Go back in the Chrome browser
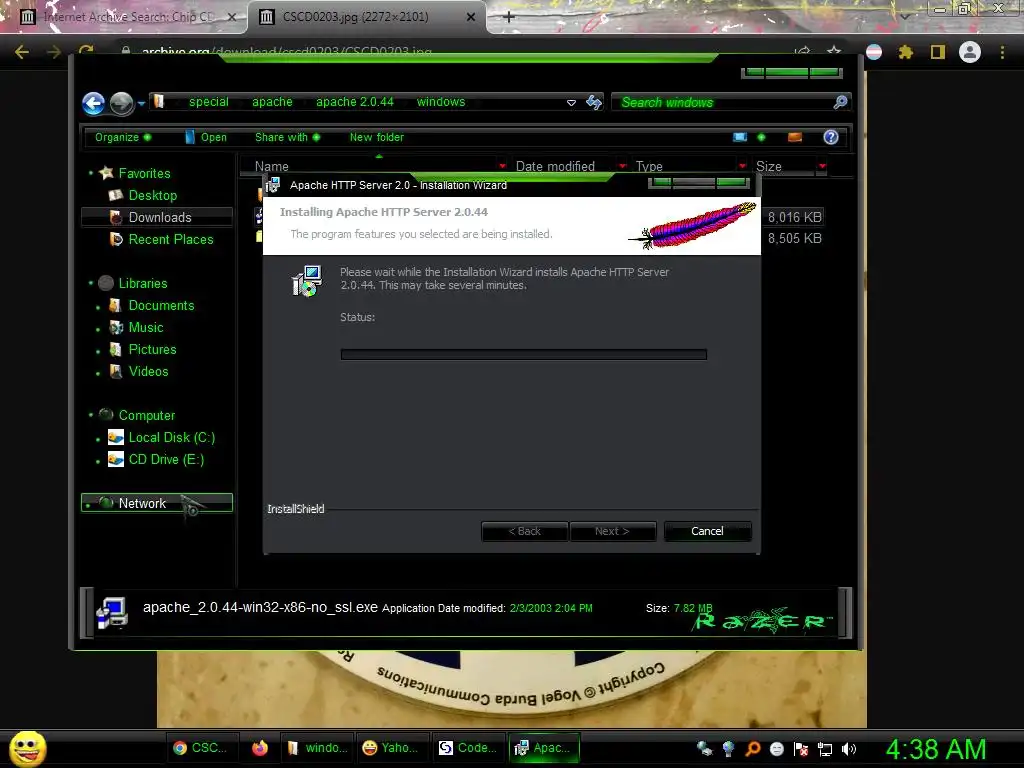Screen dimensions: 1024x768 pos(22,52)
